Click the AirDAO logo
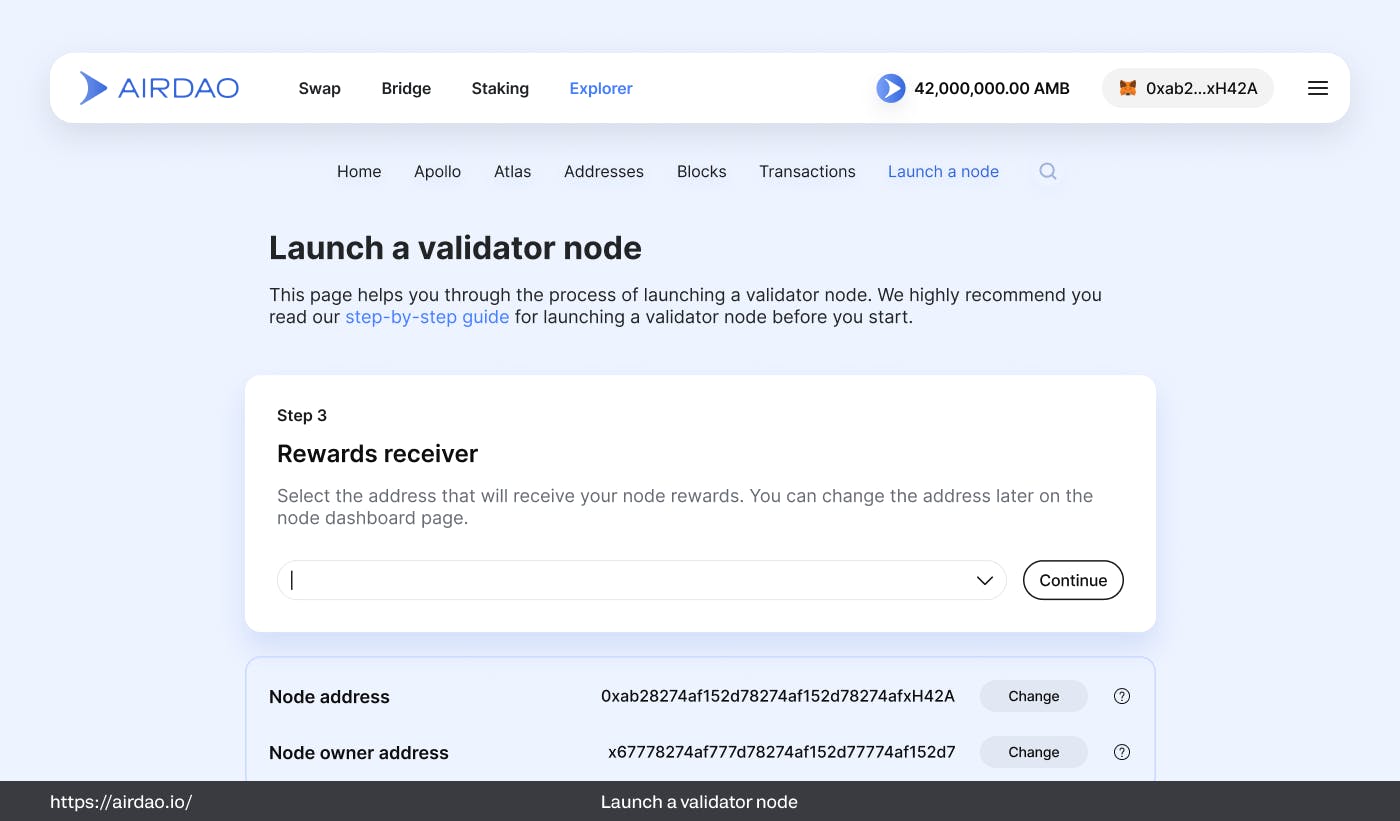The image size is (1400, 821). 159,88
